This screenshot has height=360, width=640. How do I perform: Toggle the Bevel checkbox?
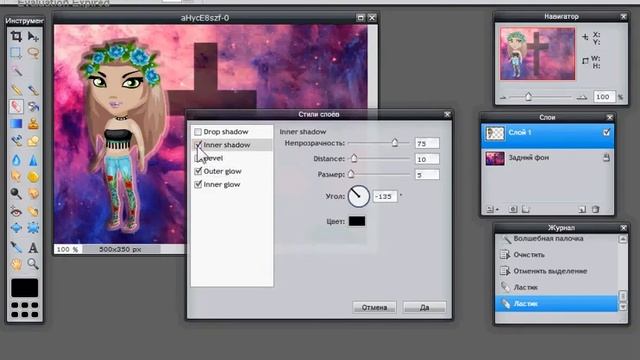click(198, 158)
